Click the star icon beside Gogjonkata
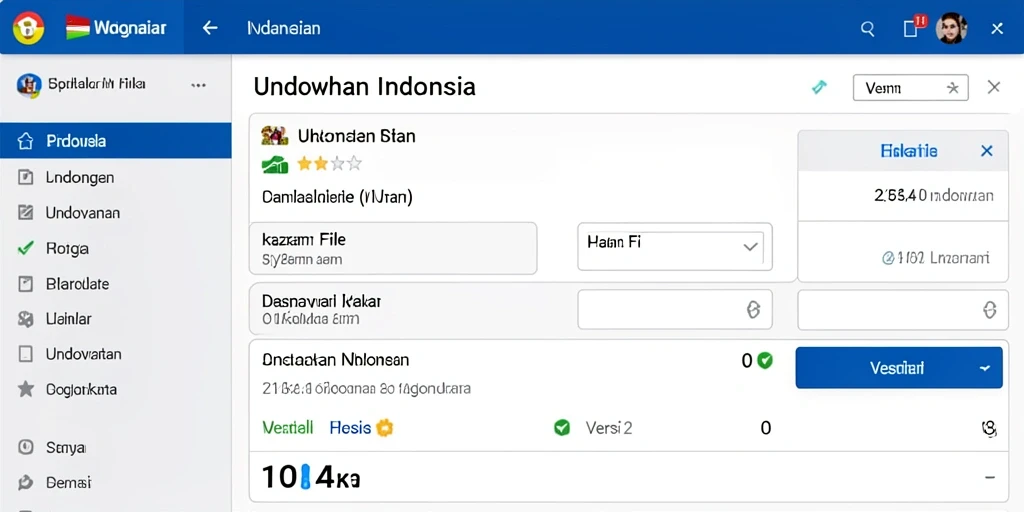Screen dimensions: 1024x512 coord(25,389)
